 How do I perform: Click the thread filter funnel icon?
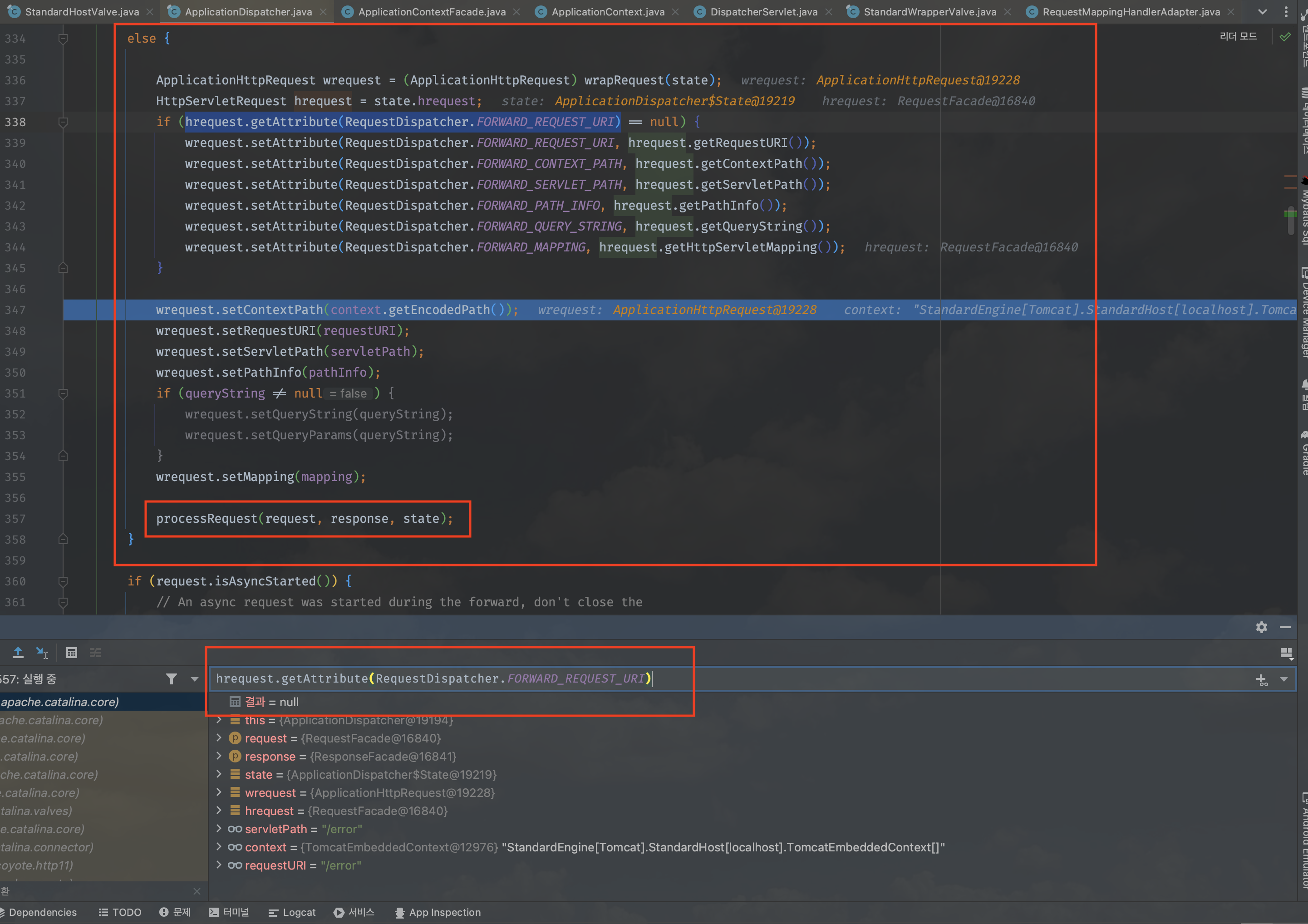171,678
